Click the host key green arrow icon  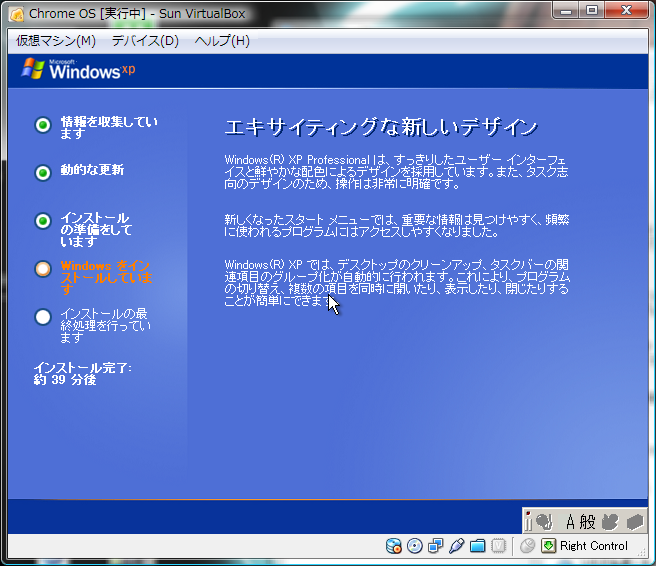(548, 546)
